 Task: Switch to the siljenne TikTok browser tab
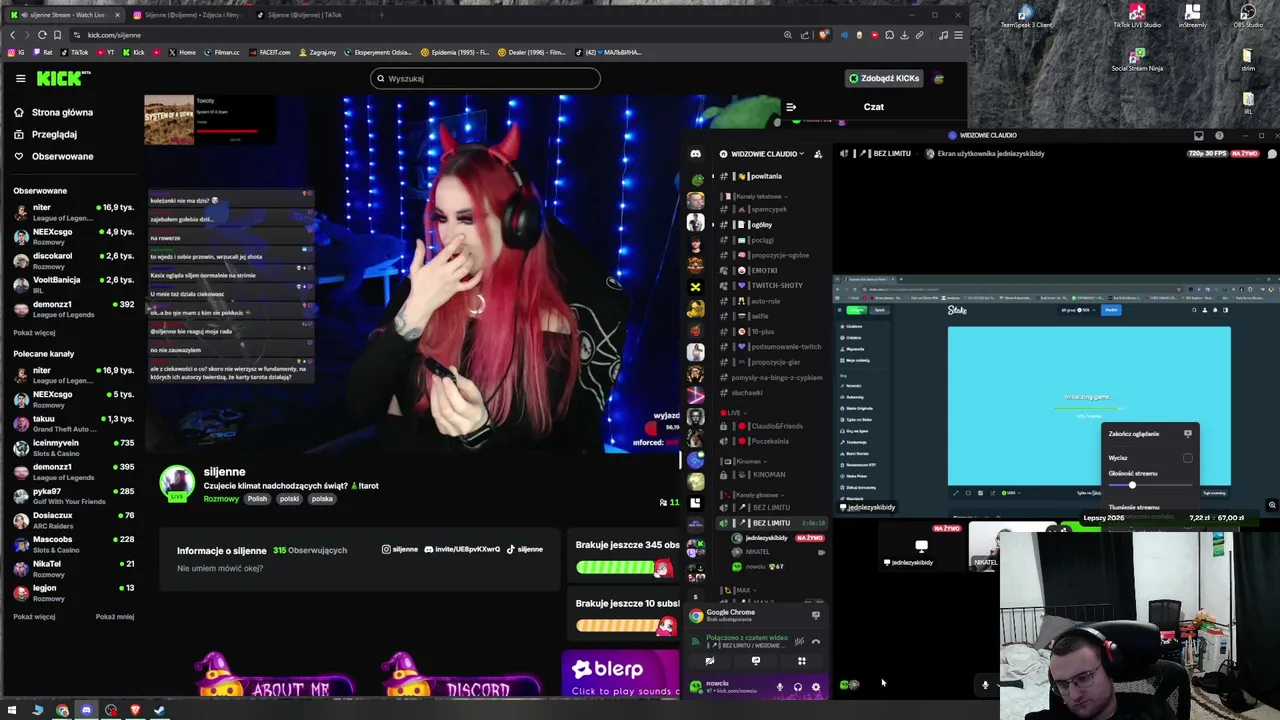click(305, 15)
